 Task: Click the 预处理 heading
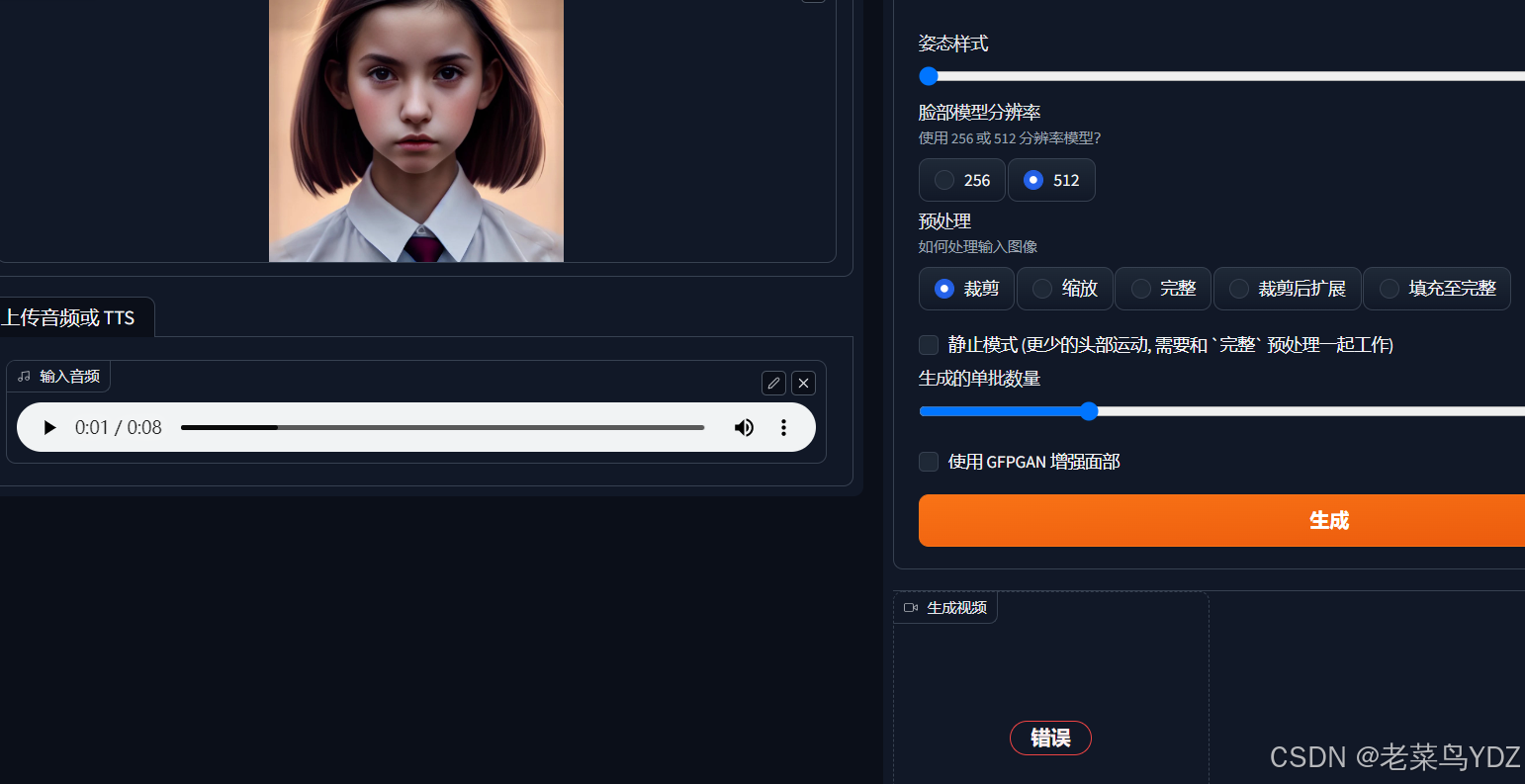tap(945, 221)
